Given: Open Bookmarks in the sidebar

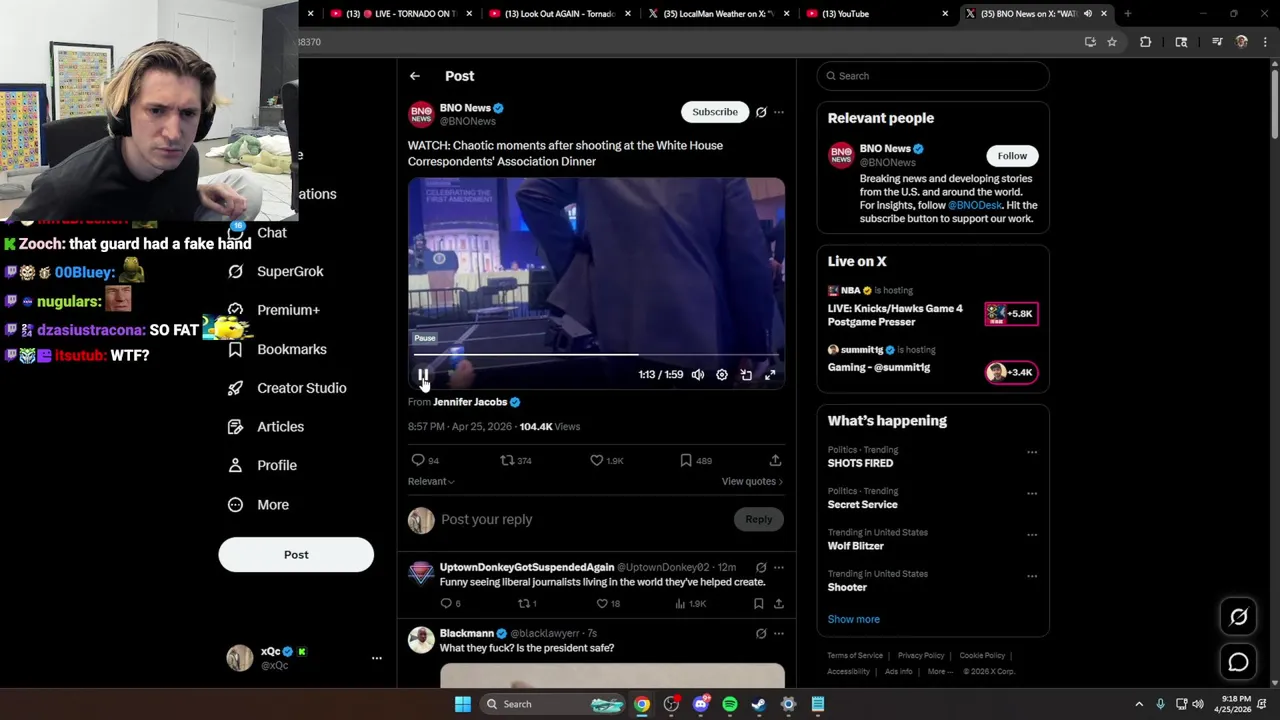Looking at the screenshot, I should (x=277, y=349).
